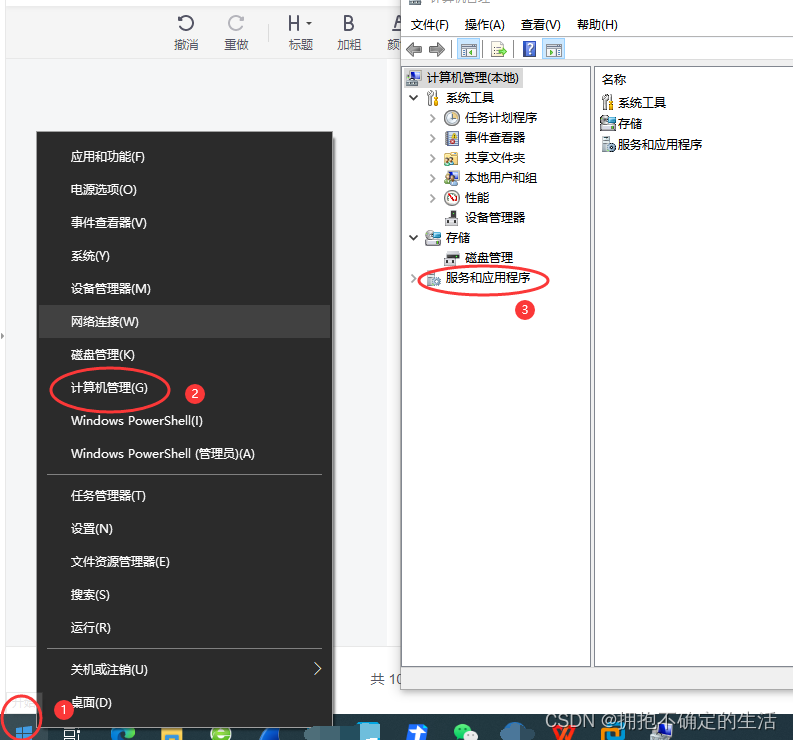This screenshot has height=740, width=793.
Task: Select 计算机管理(本地) root node
Action: point(472,78)
